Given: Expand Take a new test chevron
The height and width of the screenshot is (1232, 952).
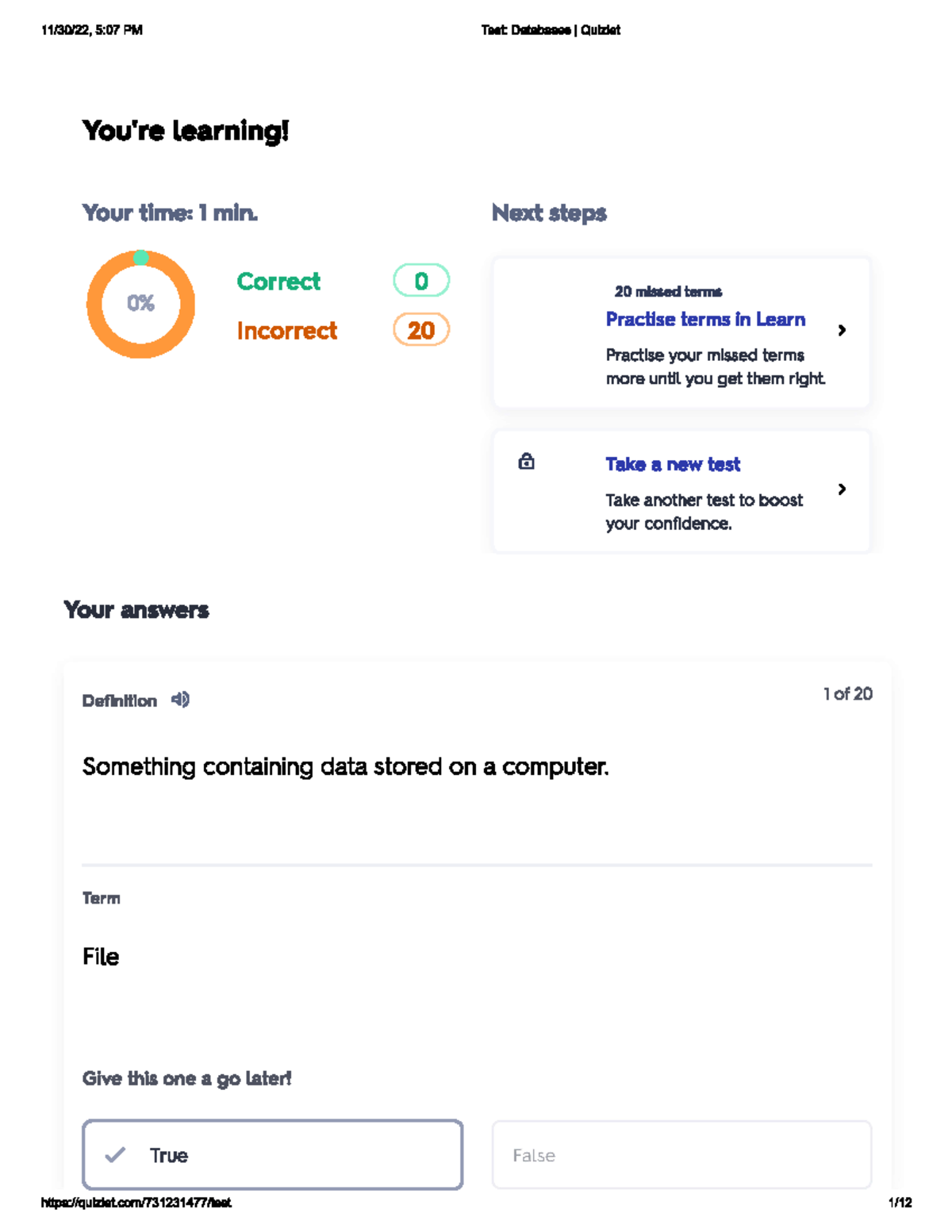Looking at the screenshot, I should coord(842,489).
